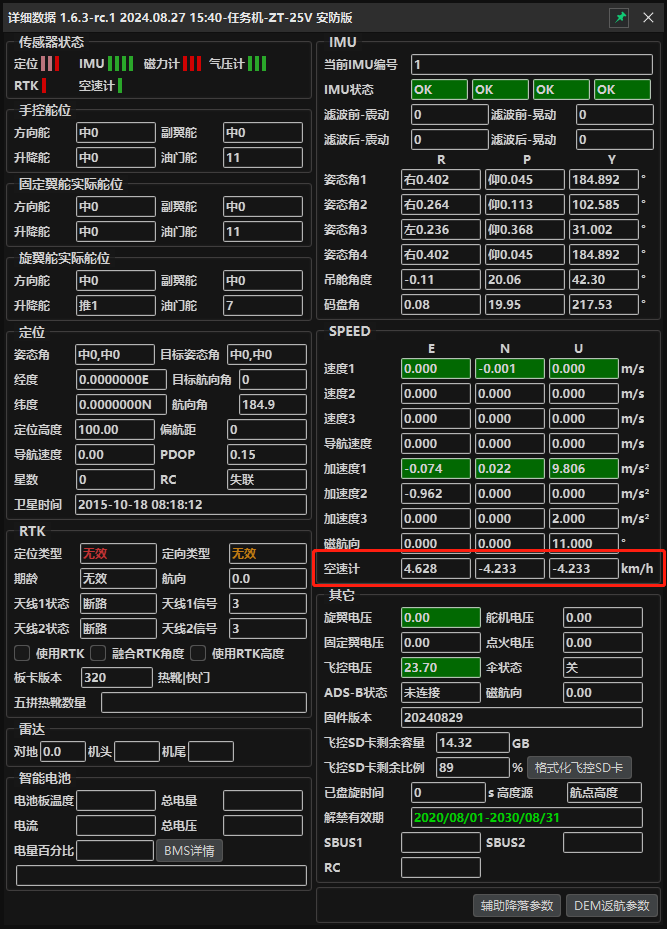
Task: Click 飞控SD卡剩余比例 value 89
Action: point(473,767)
